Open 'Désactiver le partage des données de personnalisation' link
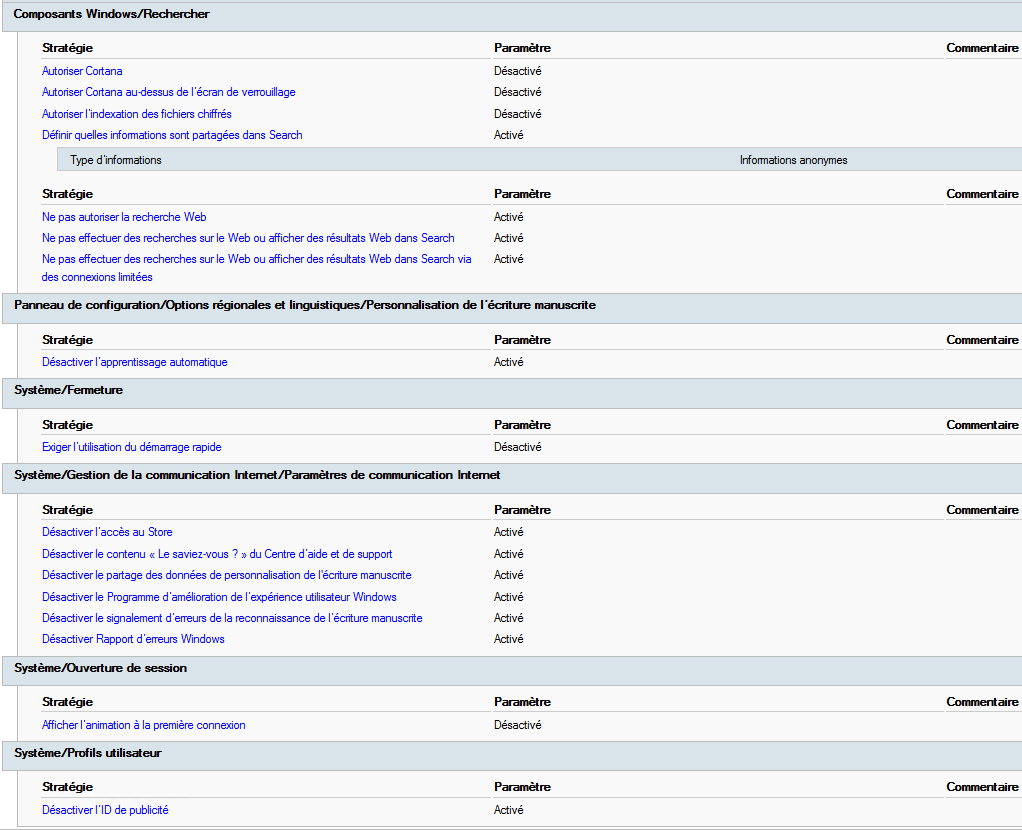1022x830 pixels. click(226, 575)
